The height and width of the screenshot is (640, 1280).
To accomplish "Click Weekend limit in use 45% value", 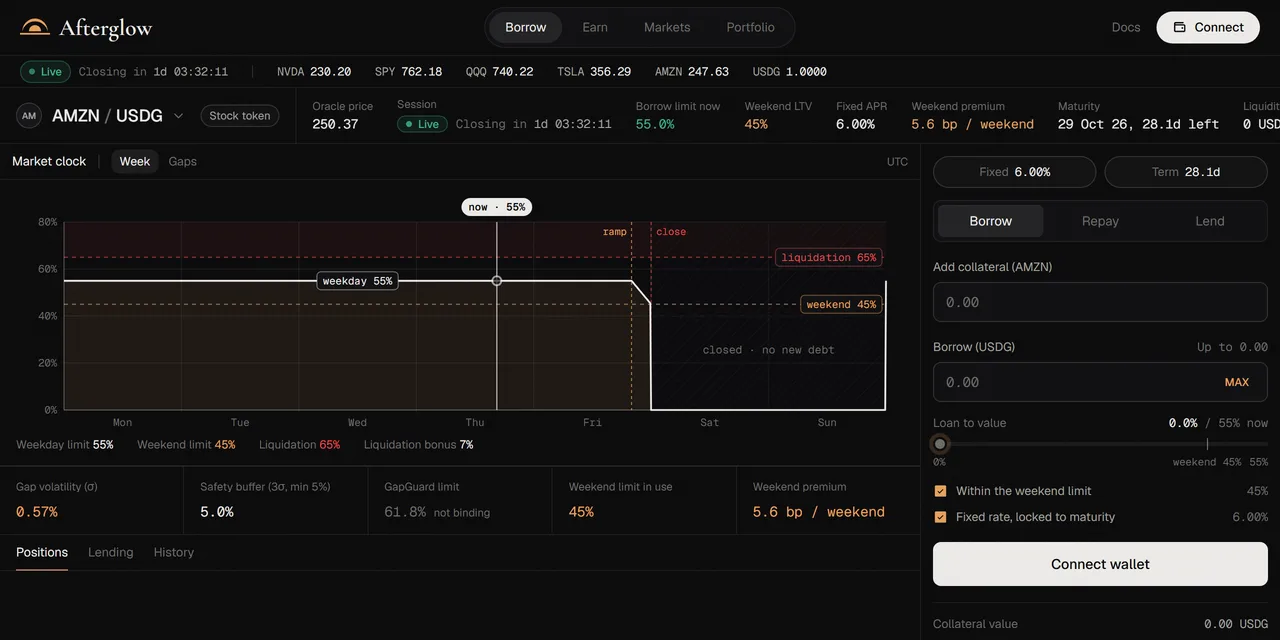I will pyautogui.click(x=581, y=512).
